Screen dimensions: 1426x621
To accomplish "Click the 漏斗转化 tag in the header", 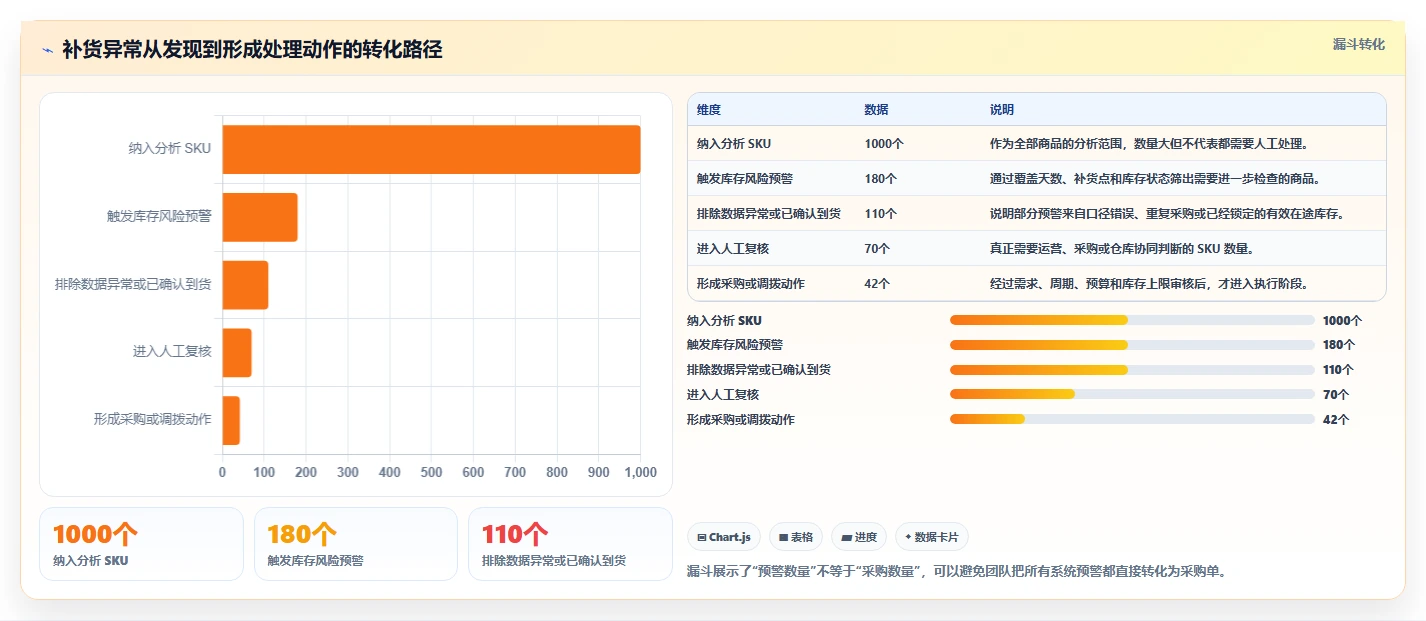I will point(1359,44).
